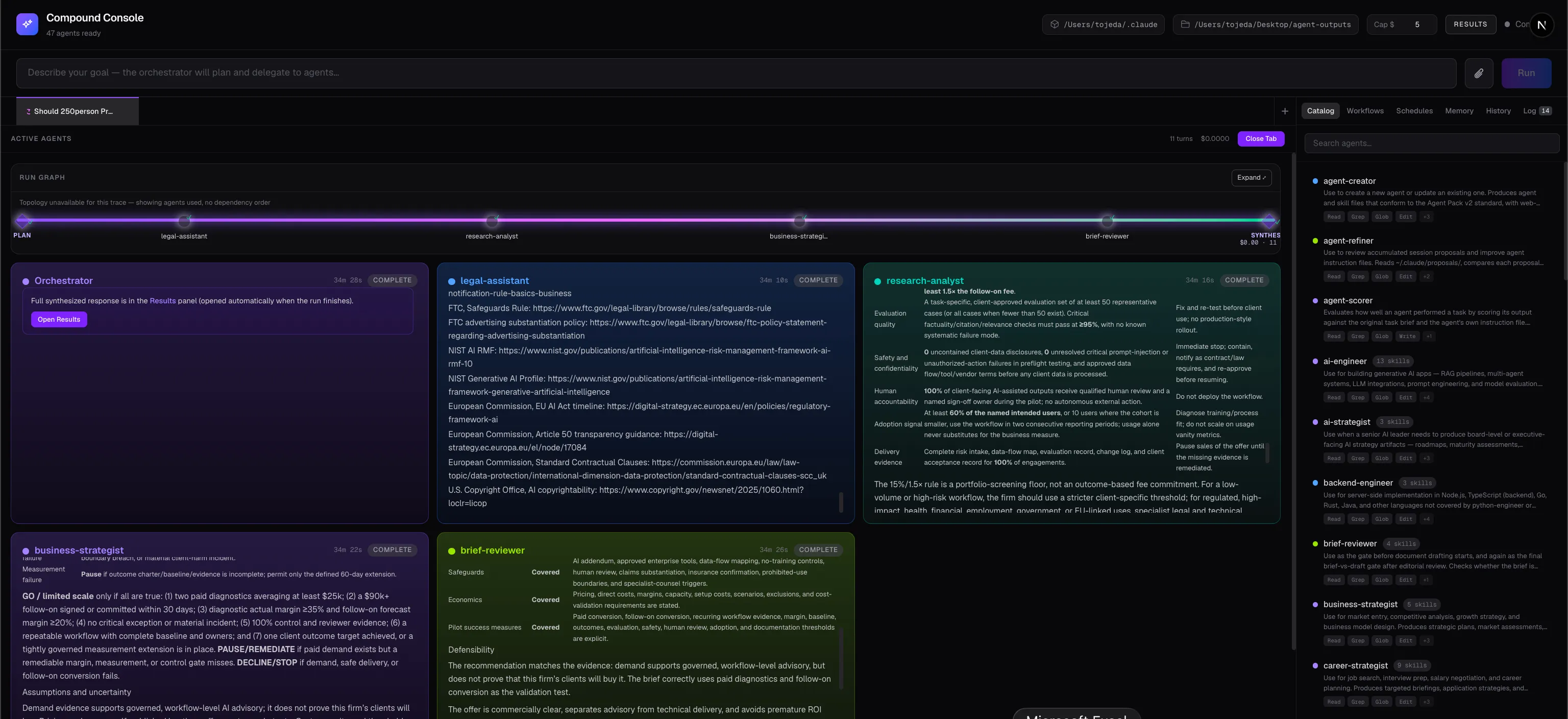
Task: Click the PLAN diamond node in run graph
Action: (22, 221)
